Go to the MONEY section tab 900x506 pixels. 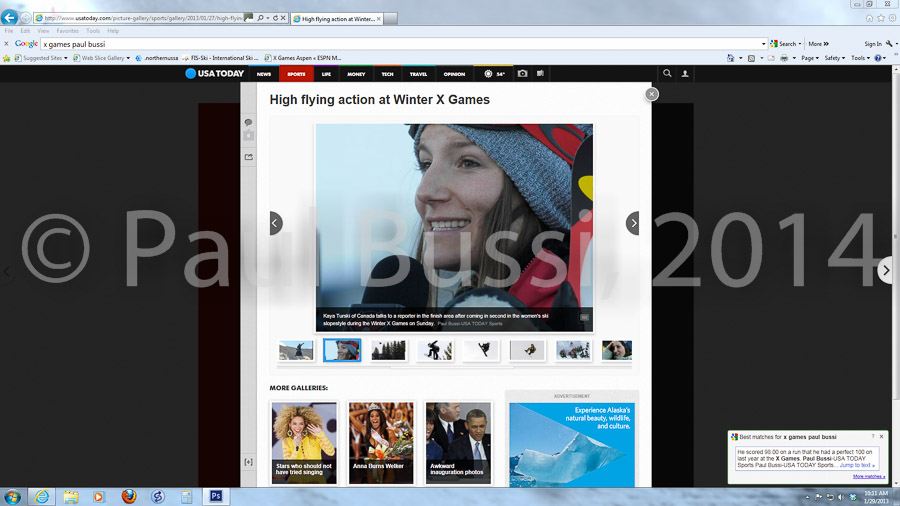pos(356,74)
